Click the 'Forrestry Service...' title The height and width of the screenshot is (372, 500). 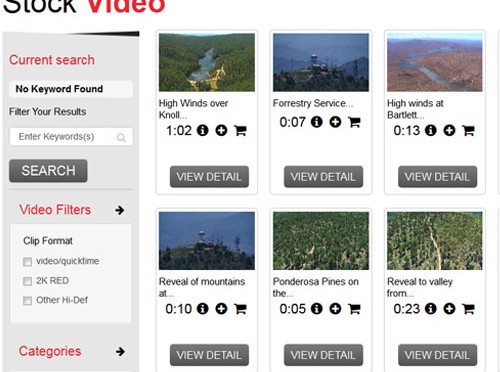pyautogui.click(x=313, y=103)
